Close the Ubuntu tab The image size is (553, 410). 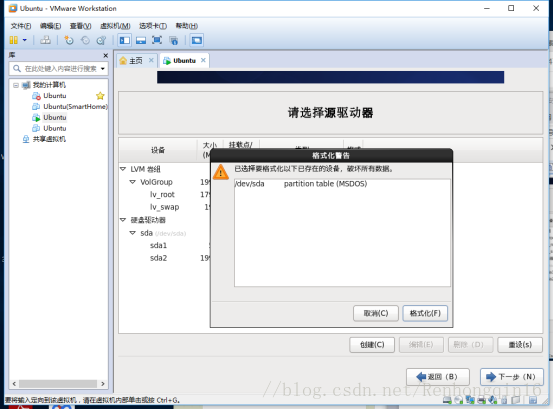pyautogui.click(x=203, y=60)
